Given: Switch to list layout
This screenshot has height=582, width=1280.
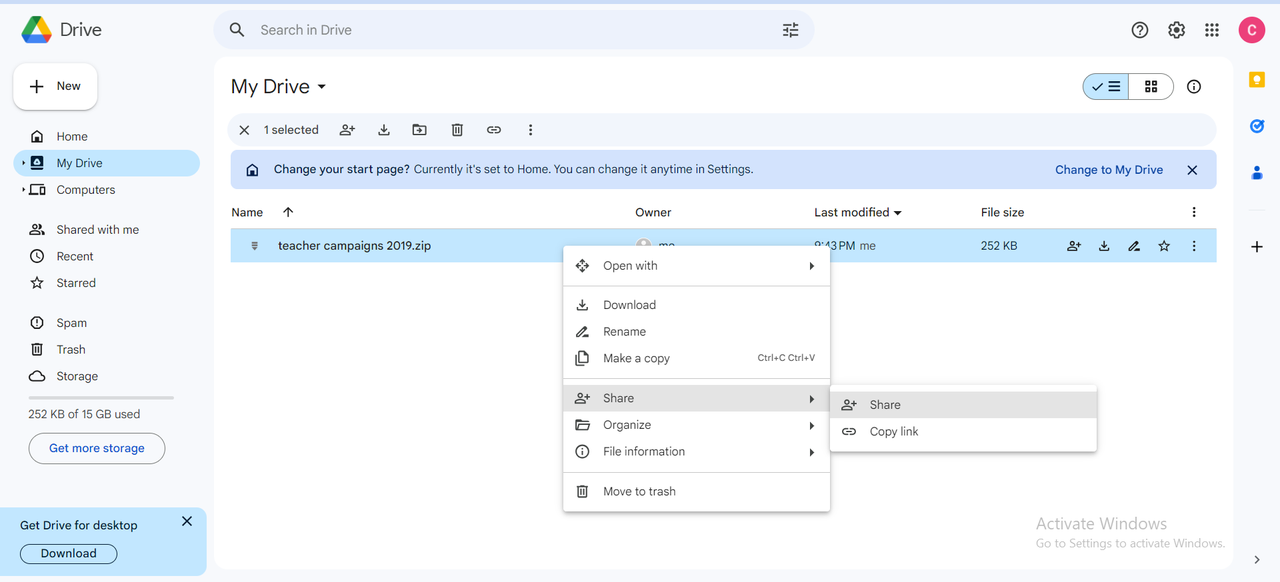Looking at the screenshot, I should 1106,87.
